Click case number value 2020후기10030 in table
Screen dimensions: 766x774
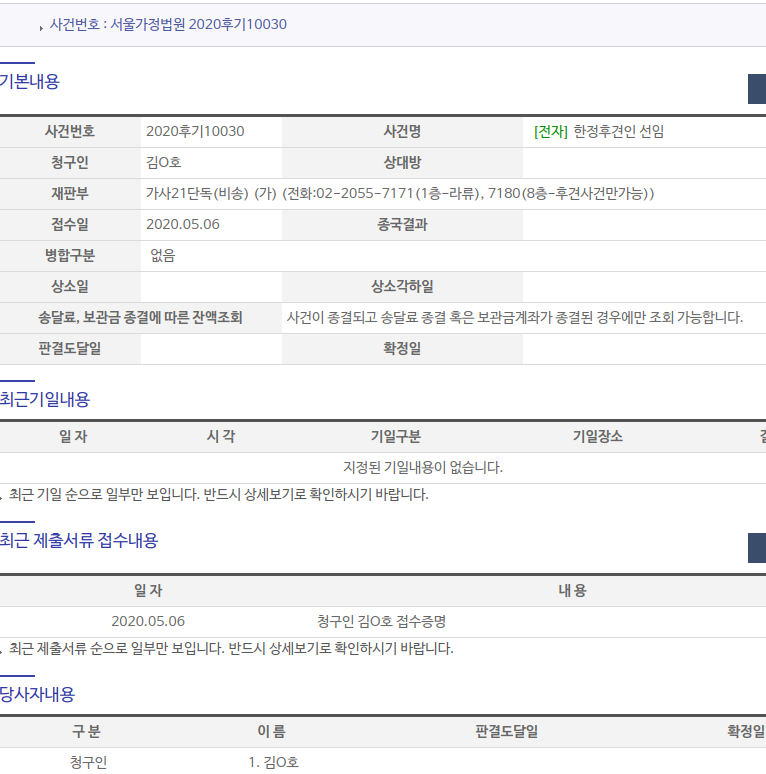[195, 131]
